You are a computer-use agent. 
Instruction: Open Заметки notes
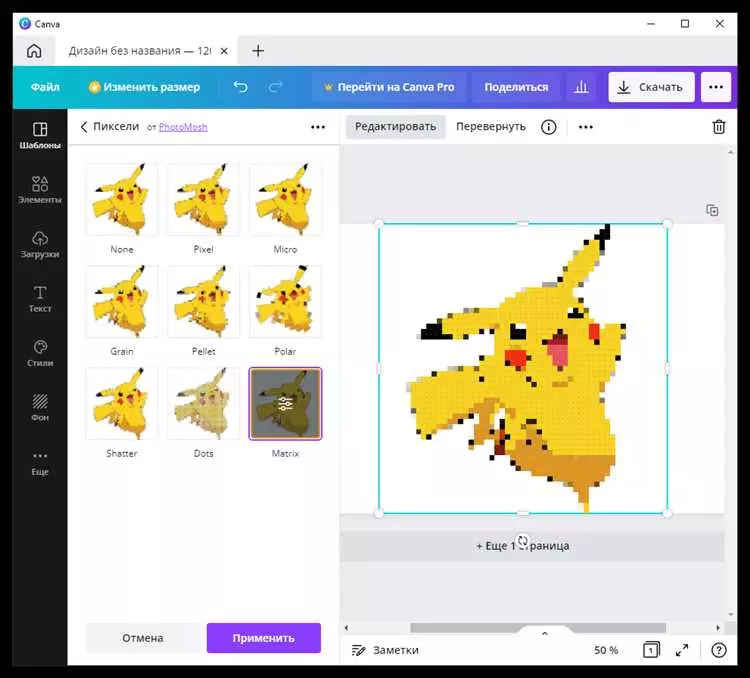386,650
